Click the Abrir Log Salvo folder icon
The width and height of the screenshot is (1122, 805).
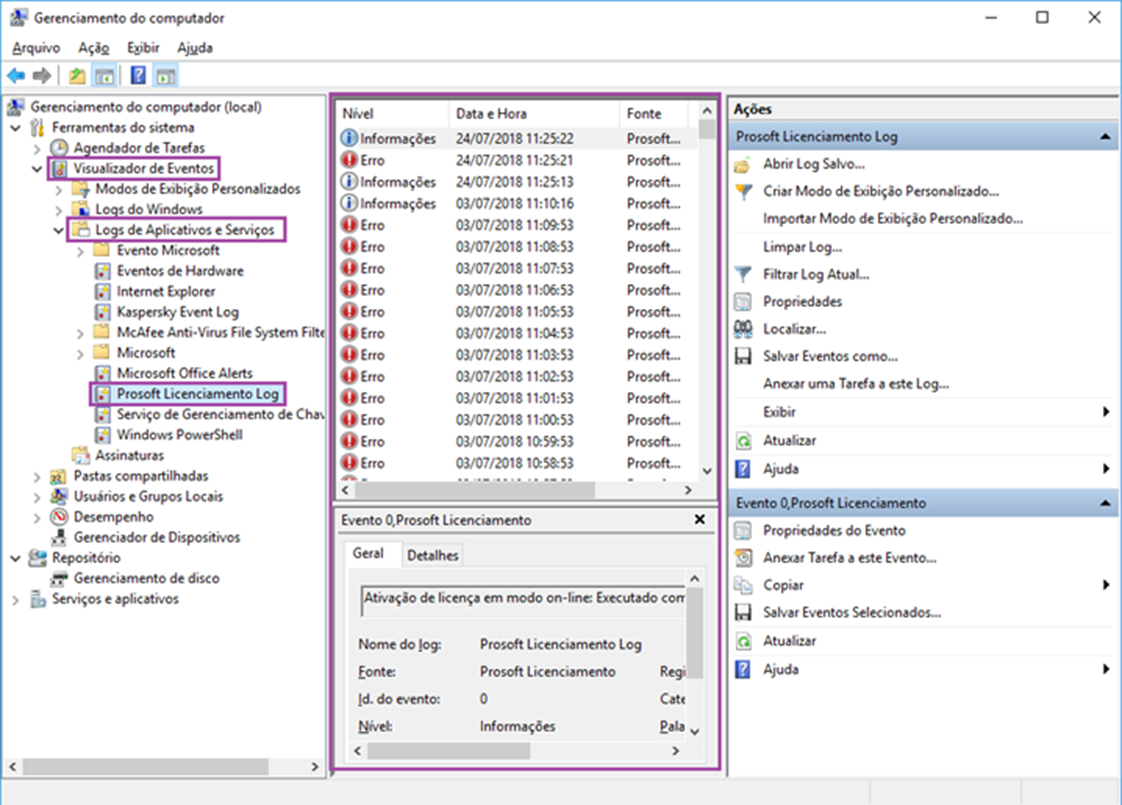point(743,165)
